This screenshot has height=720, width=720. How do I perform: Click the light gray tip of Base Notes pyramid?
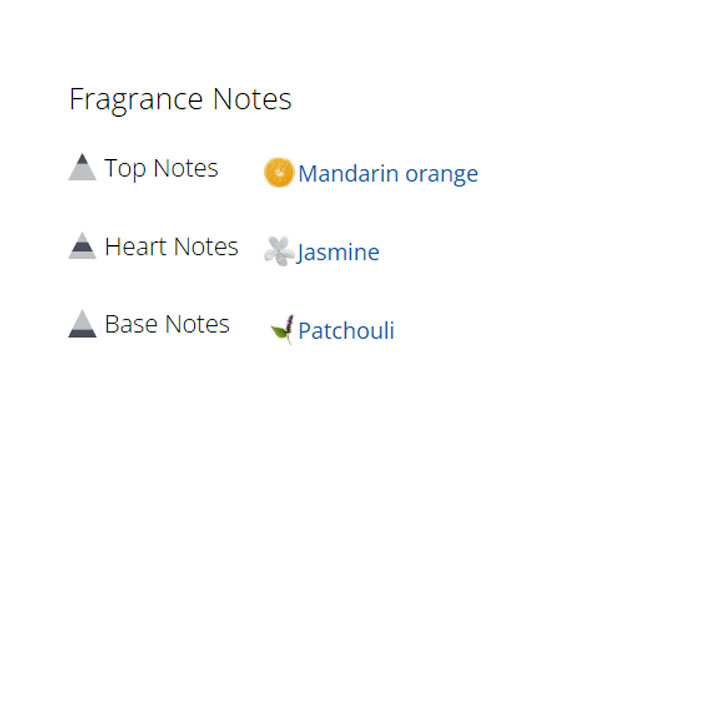coord(82,317)
